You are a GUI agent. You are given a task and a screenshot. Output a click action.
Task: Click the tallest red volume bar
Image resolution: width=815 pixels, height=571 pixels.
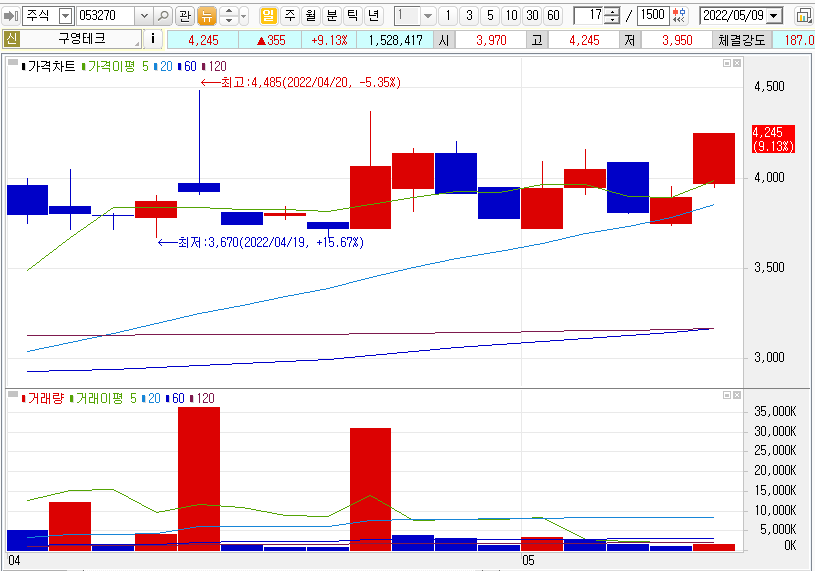[x=199, y=479]
